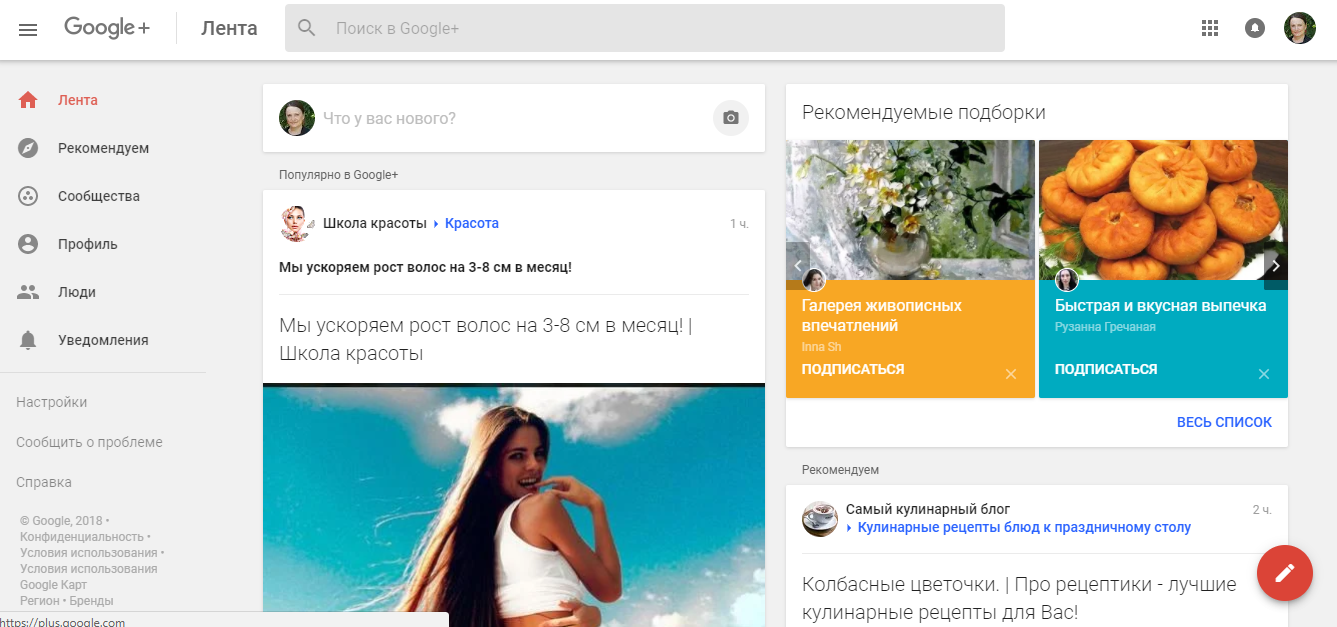
Task: Click the Что у вас нового post field
Action: pos(450,117)
